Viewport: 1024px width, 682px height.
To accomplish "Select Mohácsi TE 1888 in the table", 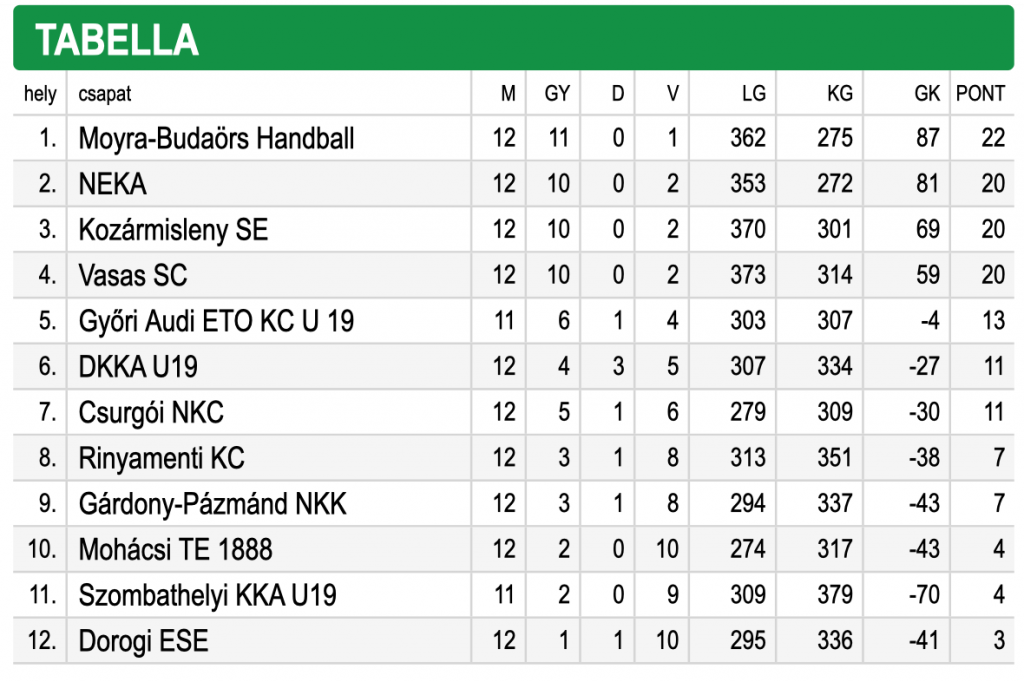I will (x=175, y=550).
